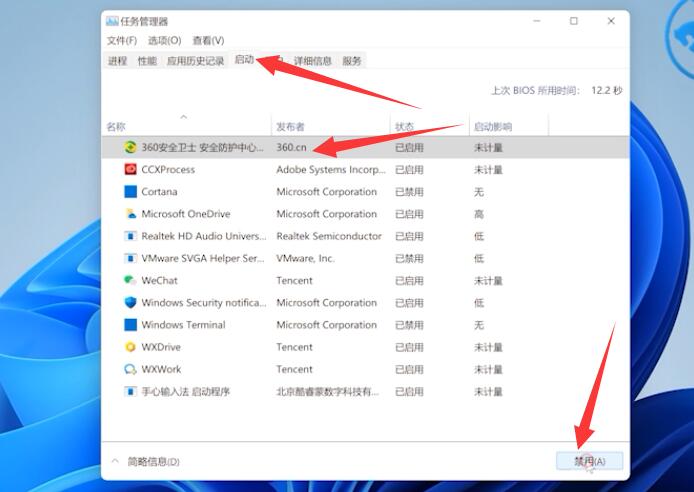Minimize the Task Manager window
694x492 pixels.
[537, 21]
